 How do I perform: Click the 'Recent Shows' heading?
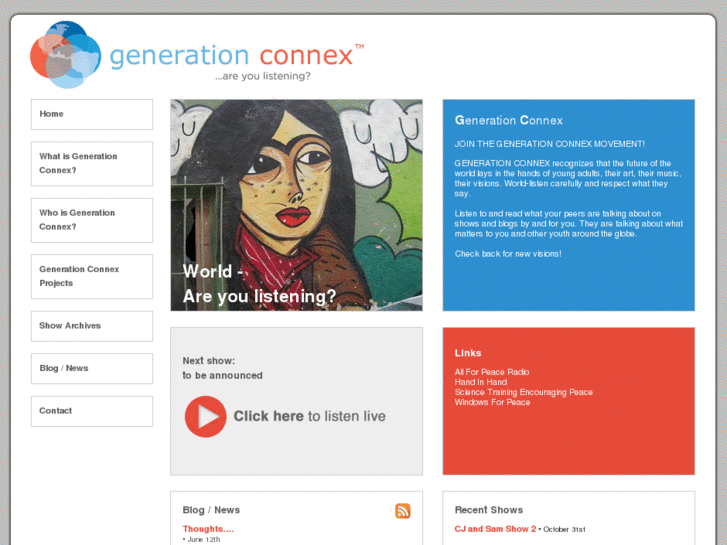point(489,510)
